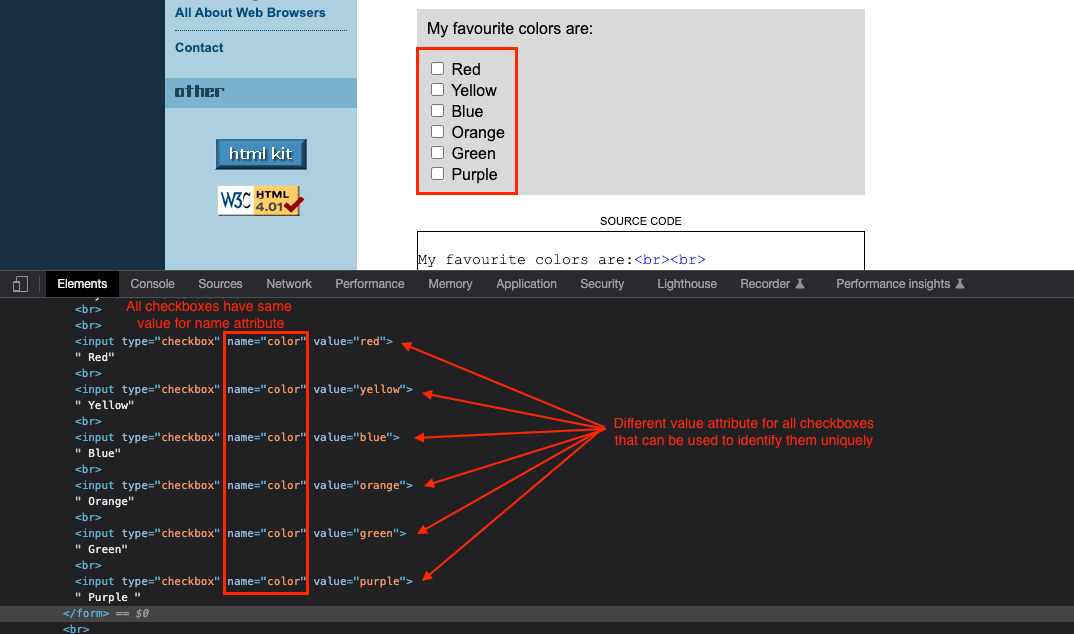The width and height of the screenshot is (1074, 634).
Task: Switch to the Sources tab
Action: point(220,283)
